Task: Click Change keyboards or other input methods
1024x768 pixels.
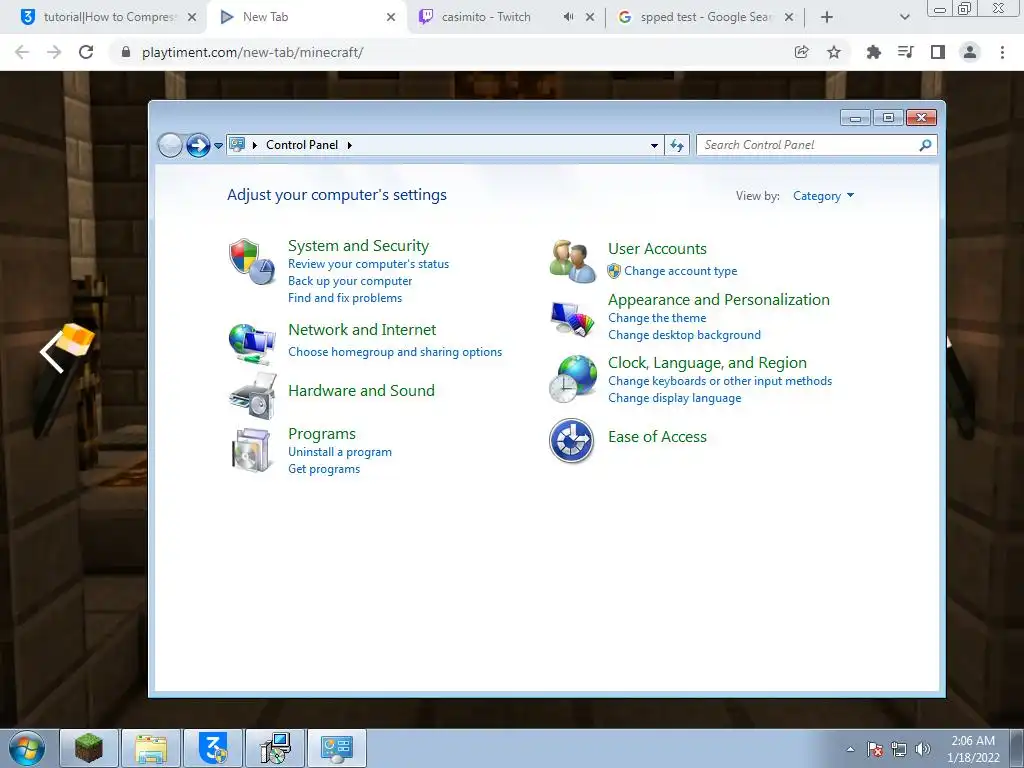Action: tap(720, 381)
